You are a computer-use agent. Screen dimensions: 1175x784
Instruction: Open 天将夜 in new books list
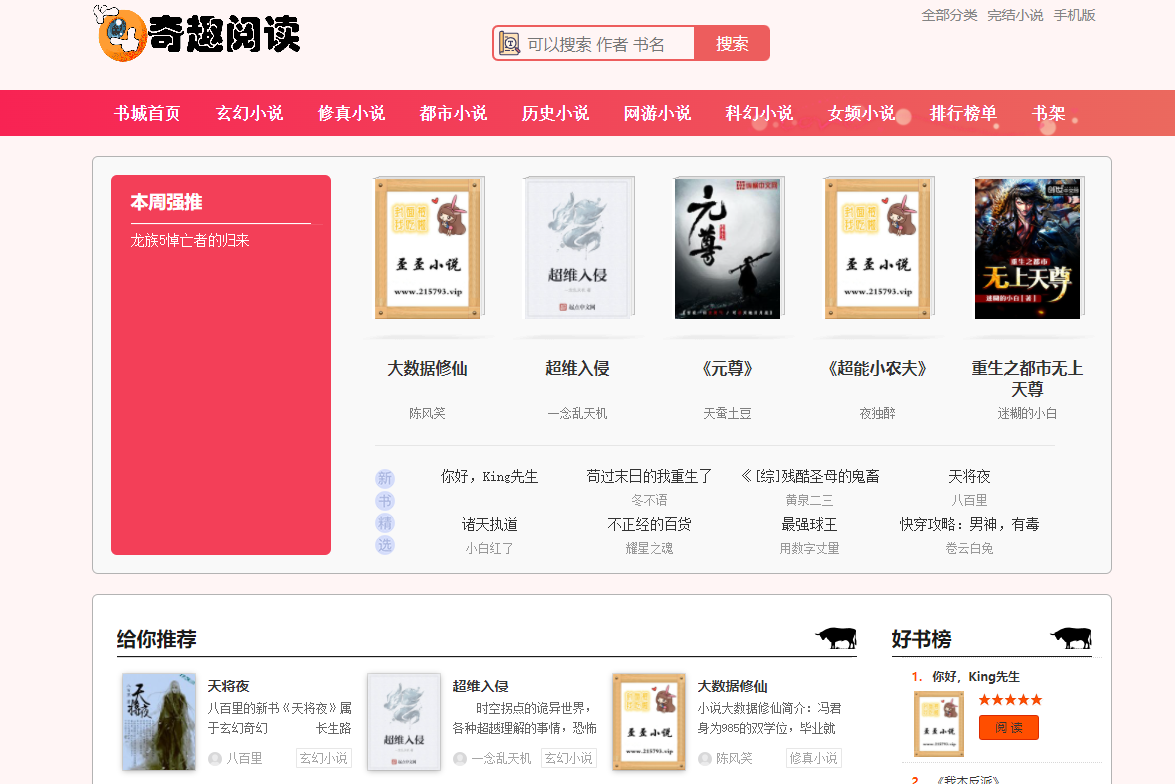(969, 477)
